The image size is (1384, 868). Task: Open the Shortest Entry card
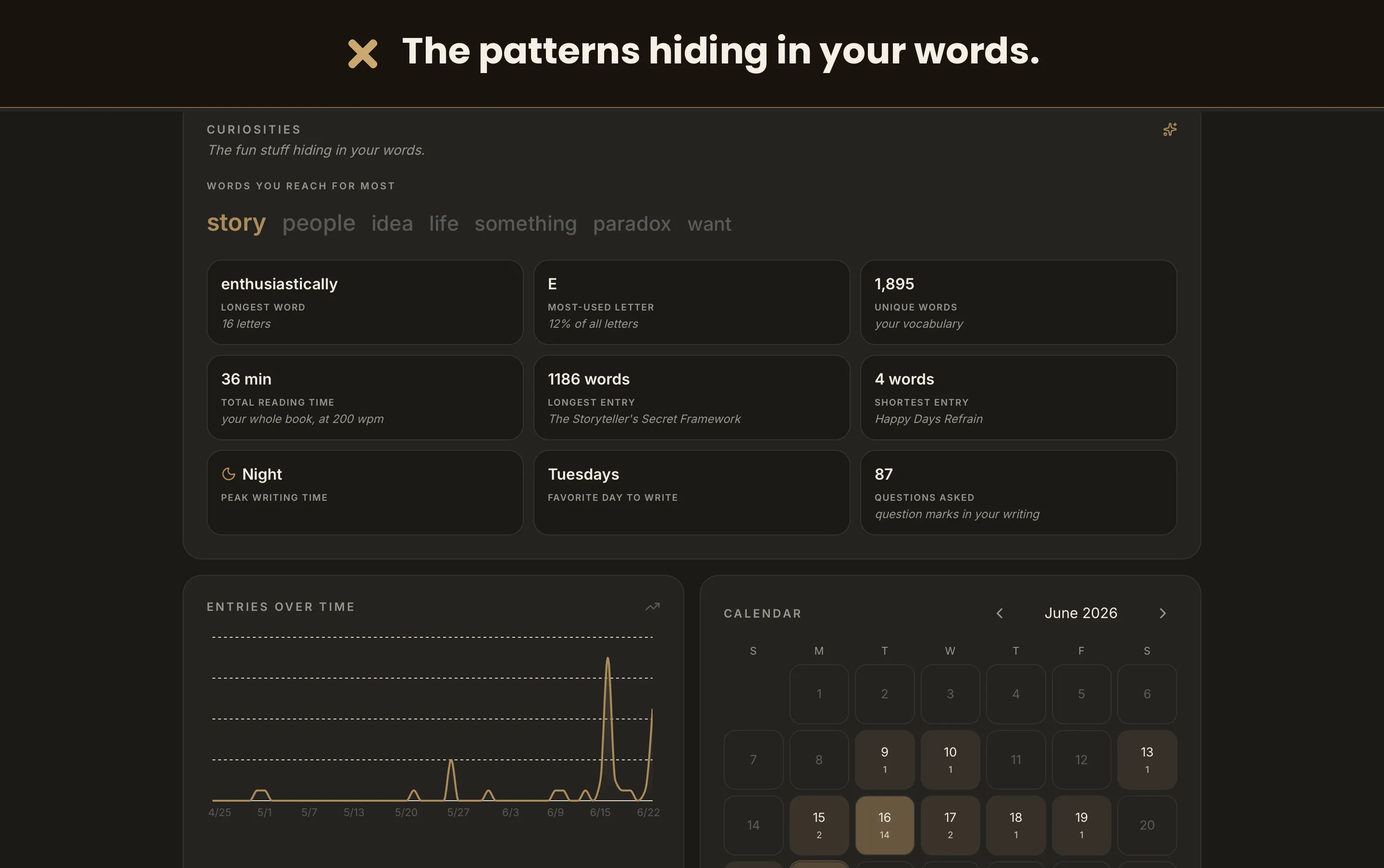[x=1018, y=397]
